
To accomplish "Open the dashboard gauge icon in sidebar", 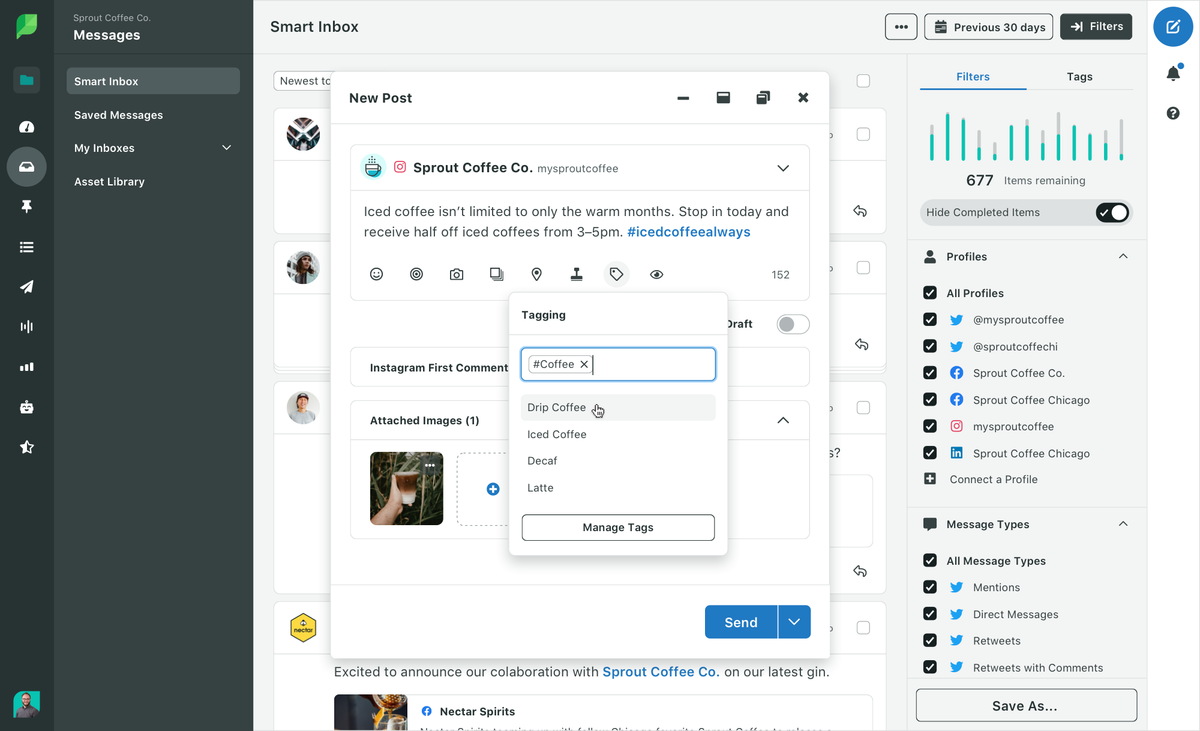I will pos(27,127).
